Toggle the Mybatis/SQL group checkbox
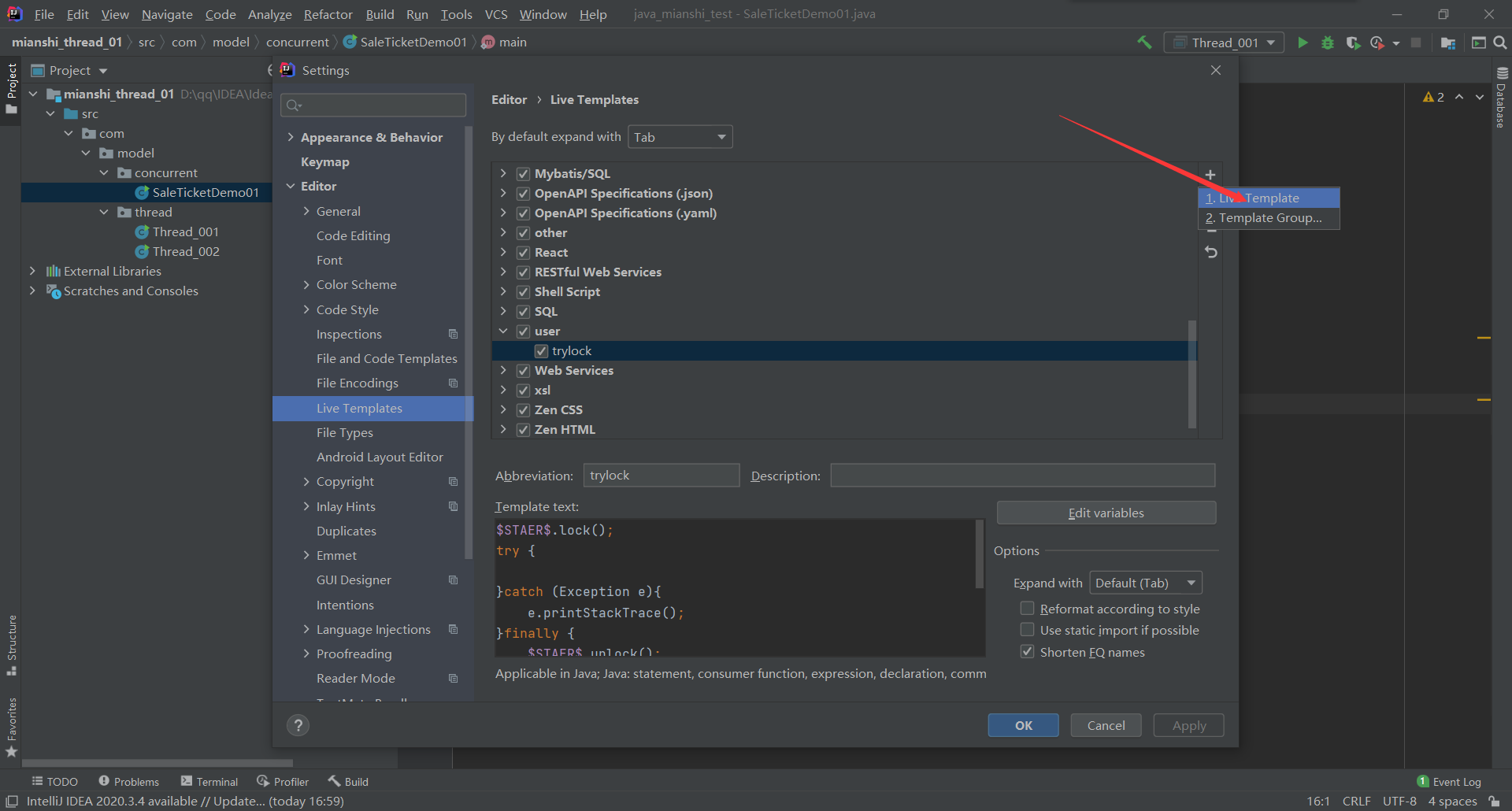The height and width of the screenshot is (811, 1512). point(523,173)
